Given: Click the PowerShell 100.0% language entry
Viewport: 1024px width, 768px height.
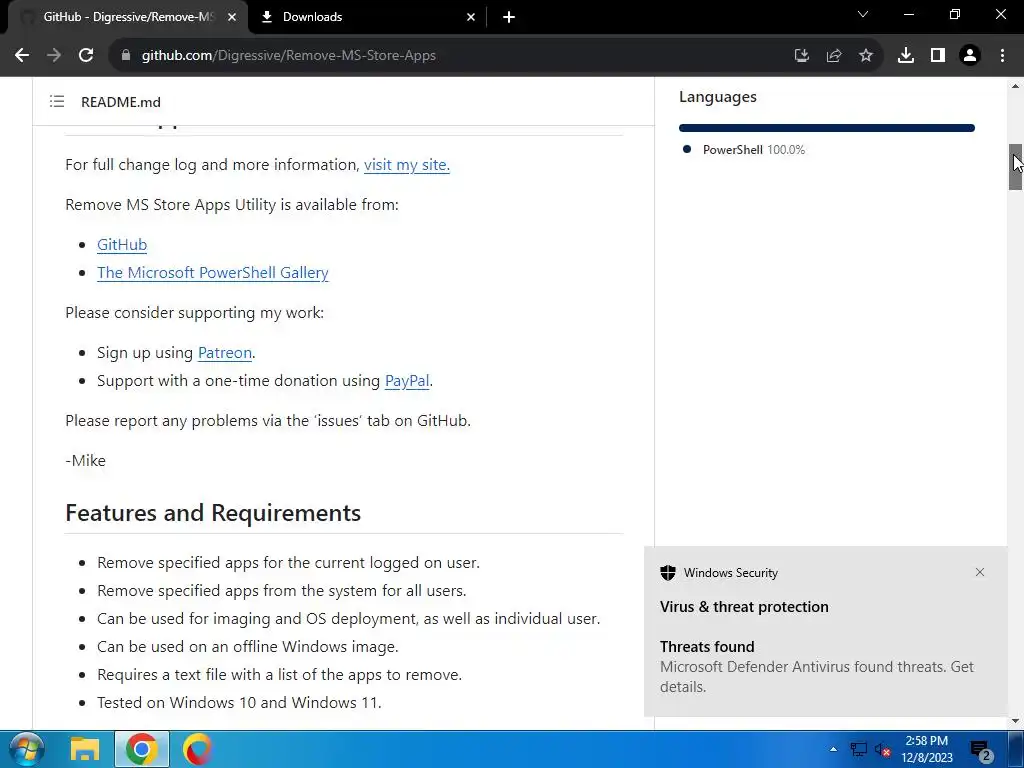Looking at the screenshot, I should 754,150.
